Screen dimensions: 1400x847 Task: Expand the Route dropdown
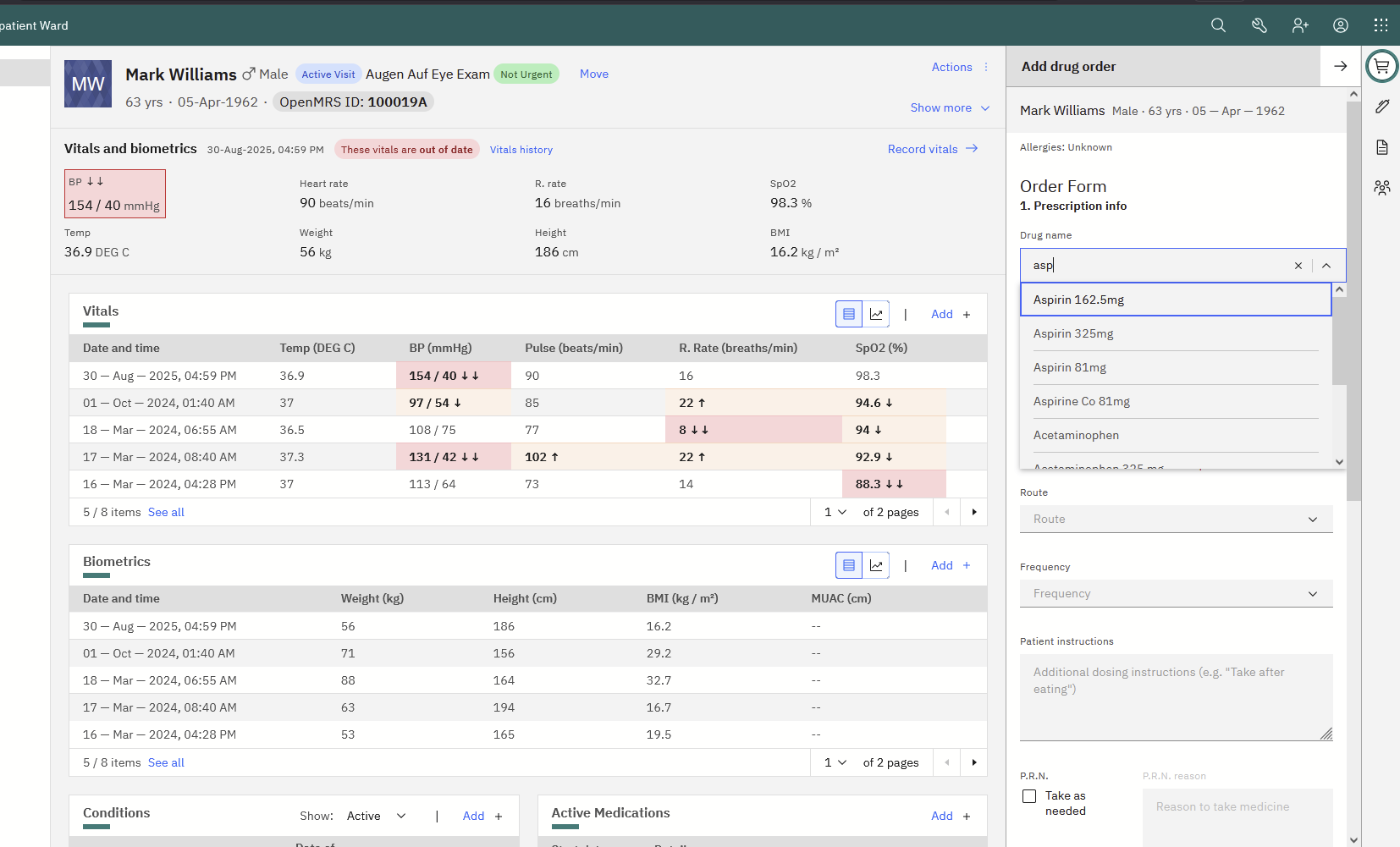pos(1176,519)
